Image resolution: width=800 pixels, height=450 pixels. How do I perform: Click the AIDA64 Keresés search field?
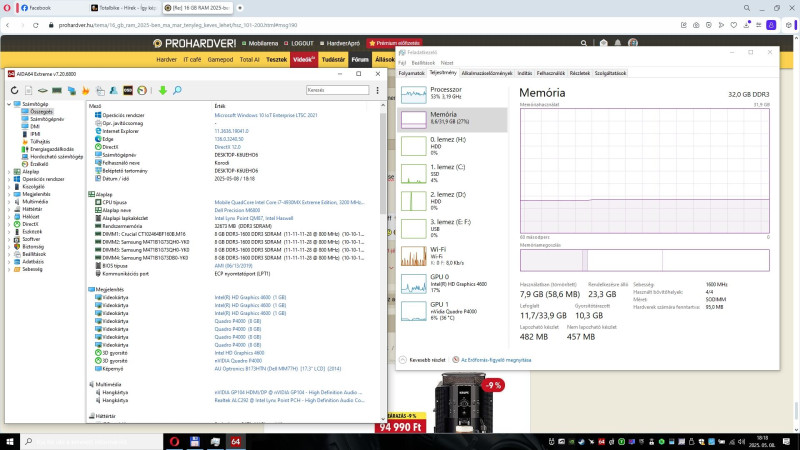click(x=337, y=90)
